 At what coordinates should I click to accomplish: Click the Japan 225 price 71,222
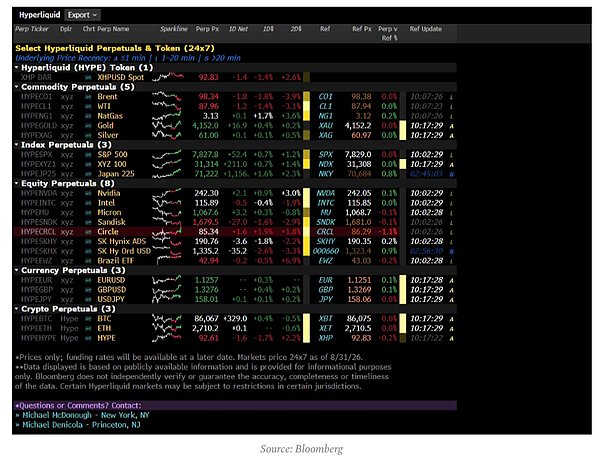[206, 174]
